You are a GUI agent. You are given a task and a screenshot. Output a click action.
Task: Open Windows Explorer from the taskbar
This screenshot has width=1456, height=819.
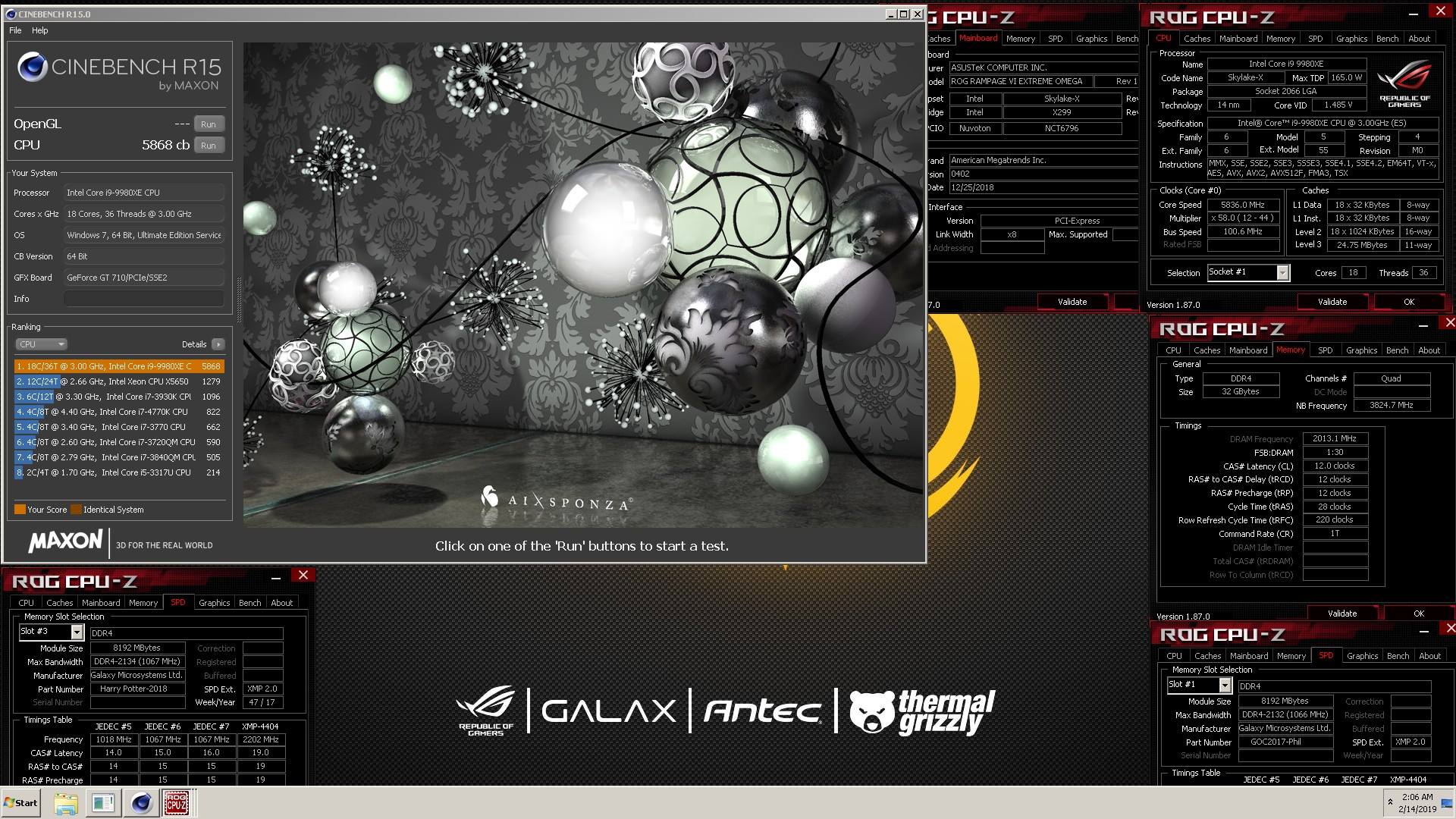(x=66, y=803)
